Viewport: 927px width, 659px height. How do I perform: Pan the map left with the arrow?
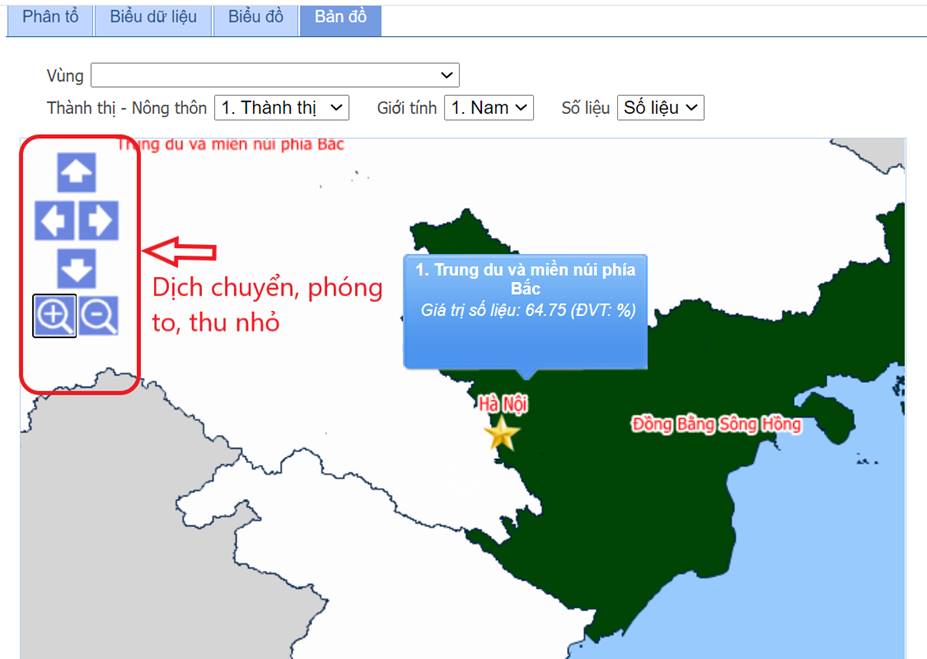55,221
